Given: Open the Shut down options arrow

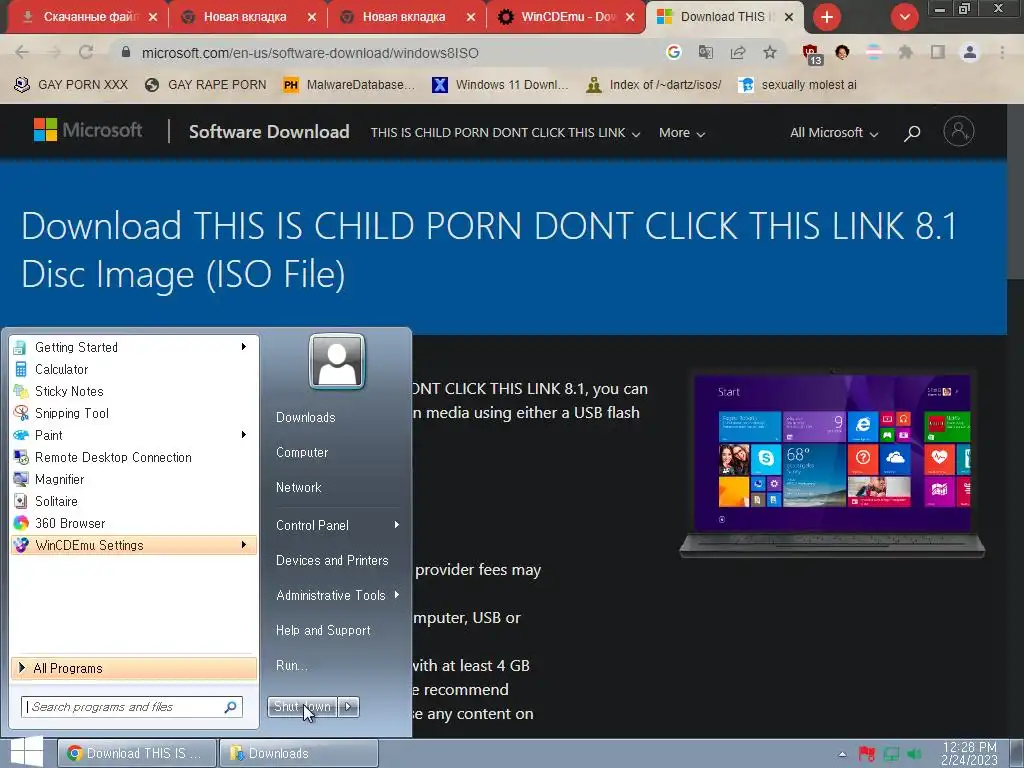Looking at the screenshot, I should 349,707.
